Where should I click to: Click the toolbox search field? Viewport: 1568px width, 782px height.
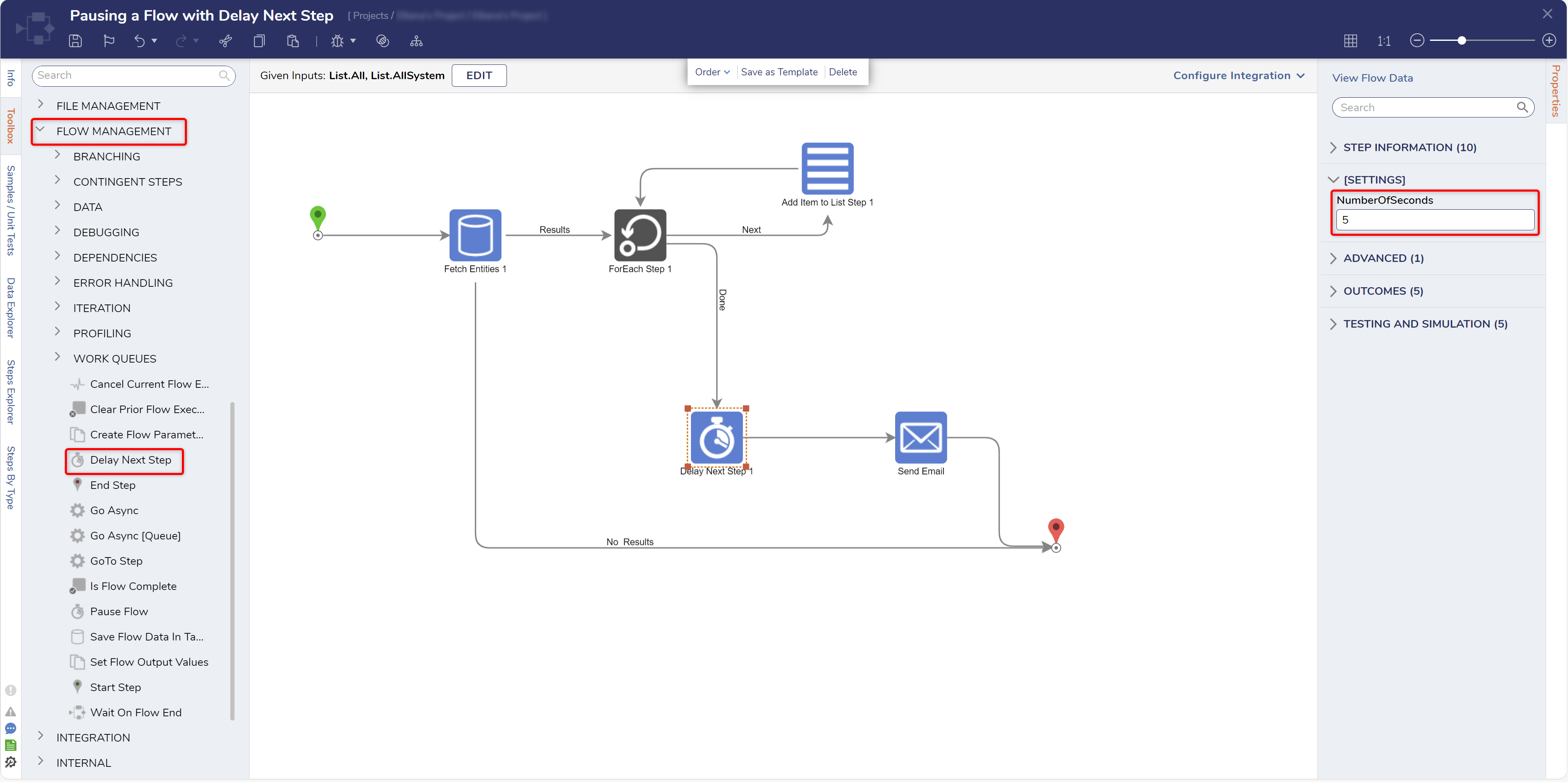click(133, 75)
